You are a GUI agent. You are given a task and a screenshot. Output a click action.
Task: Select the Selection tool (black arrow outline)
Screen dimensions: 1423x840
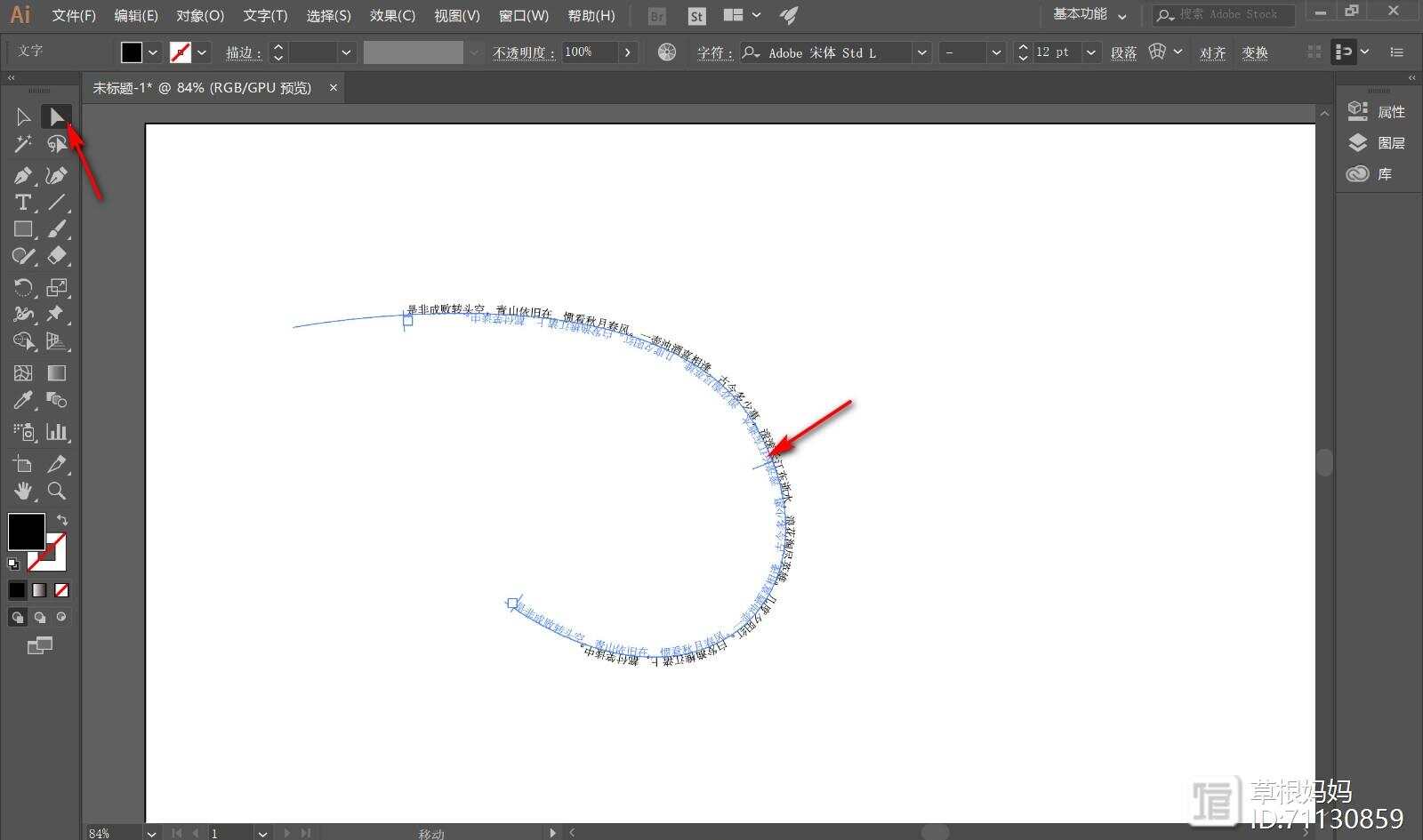tap(23, 116)
